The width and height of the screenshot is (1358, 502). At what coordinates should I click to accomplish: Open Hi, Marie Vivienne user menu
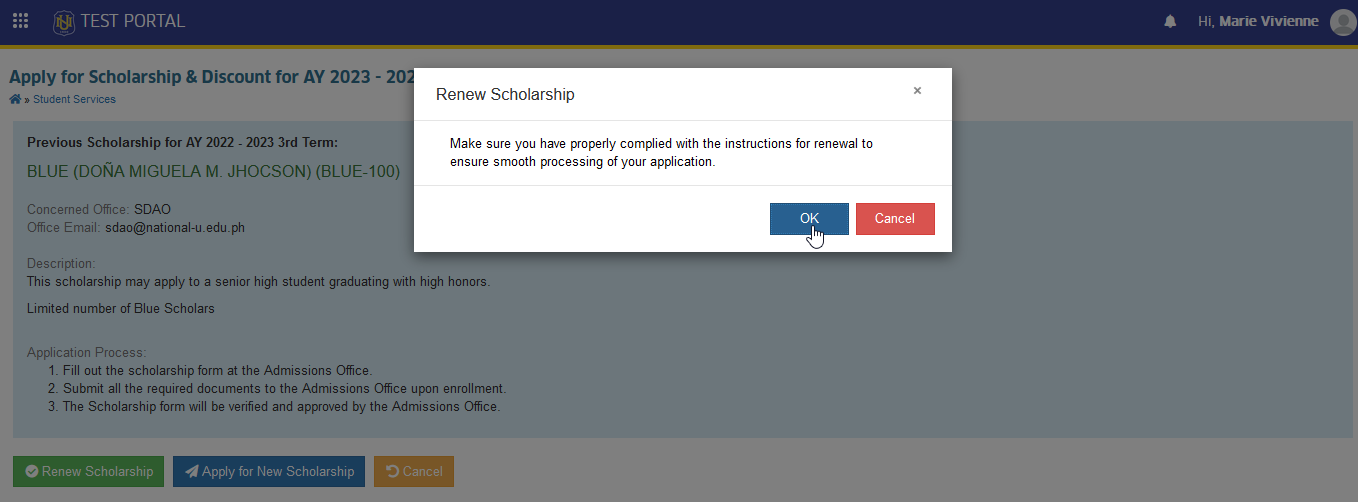[1258, 21]
